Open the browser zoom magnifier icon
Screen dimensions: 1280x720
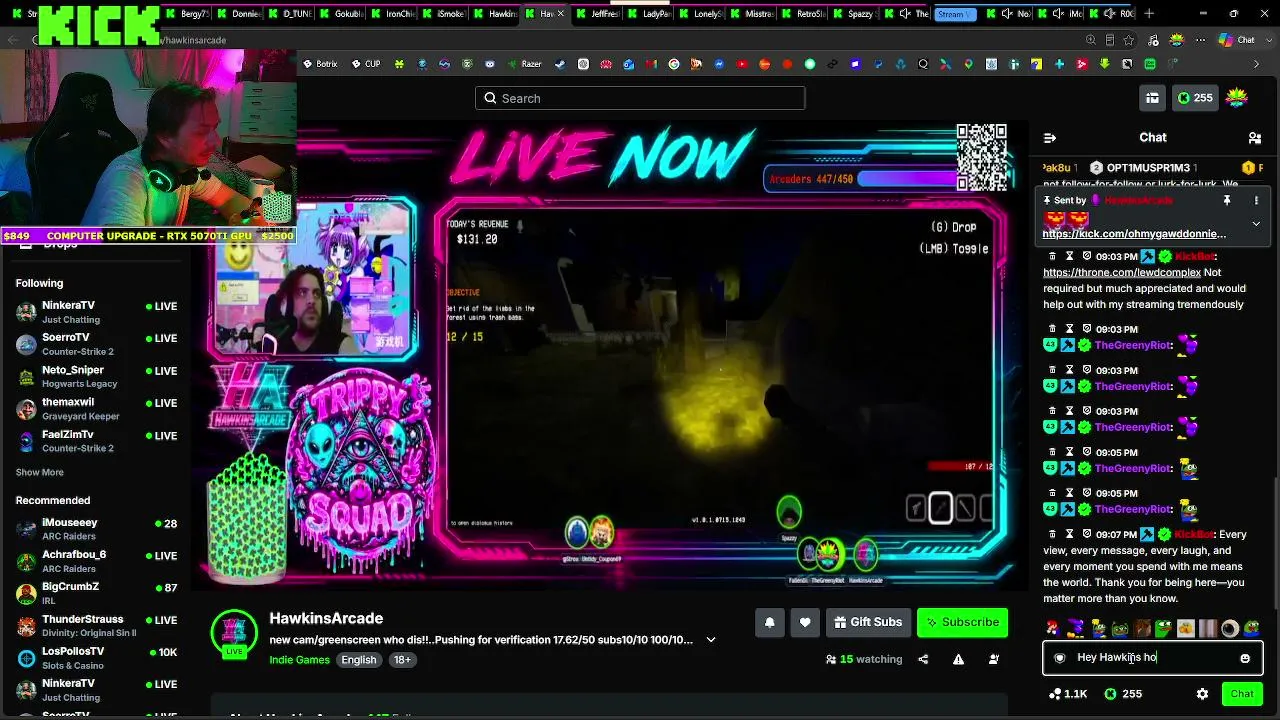(1091, 40)
